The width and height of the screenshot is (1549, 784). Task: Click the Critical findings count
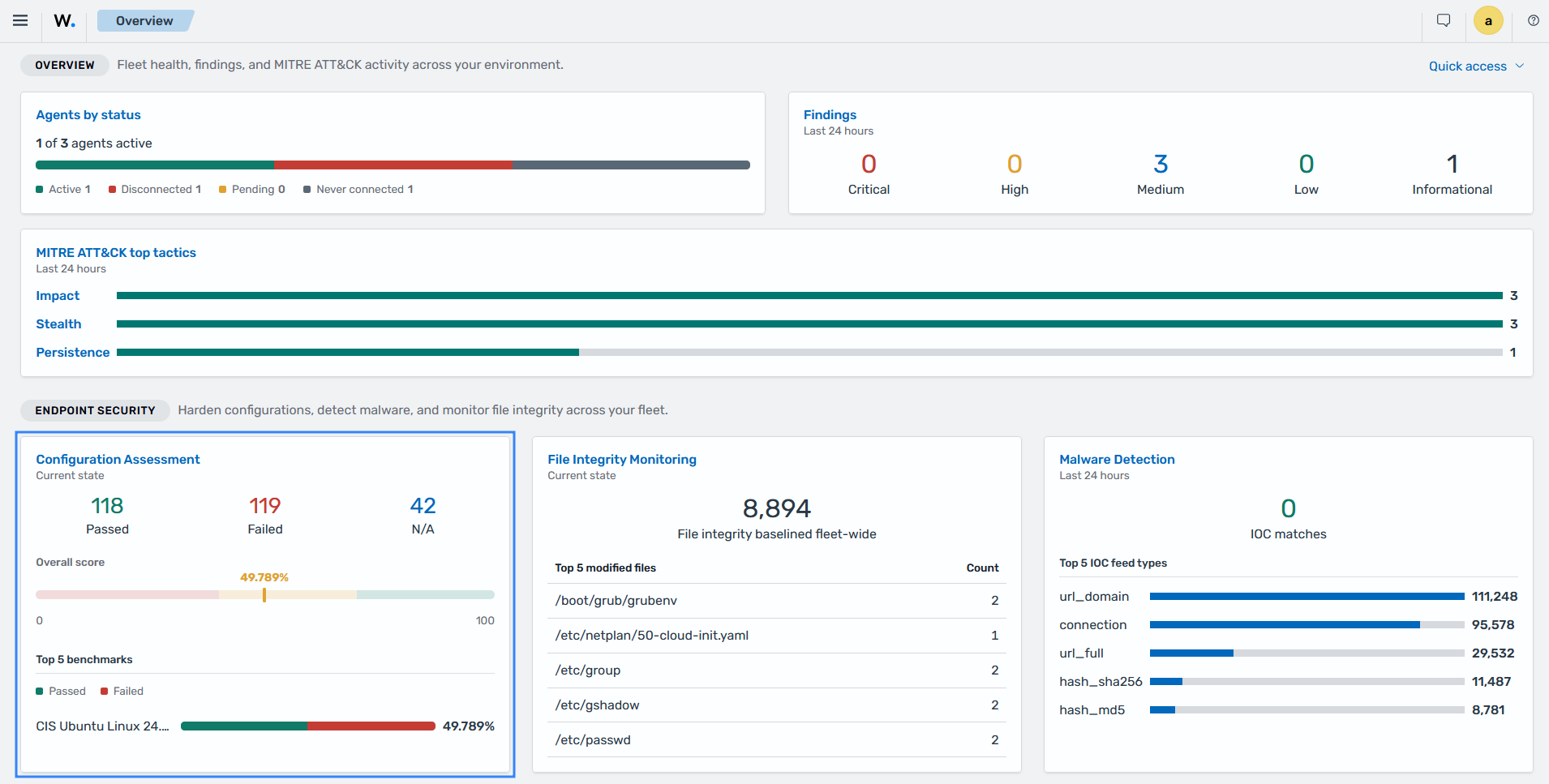click(869, 165)
